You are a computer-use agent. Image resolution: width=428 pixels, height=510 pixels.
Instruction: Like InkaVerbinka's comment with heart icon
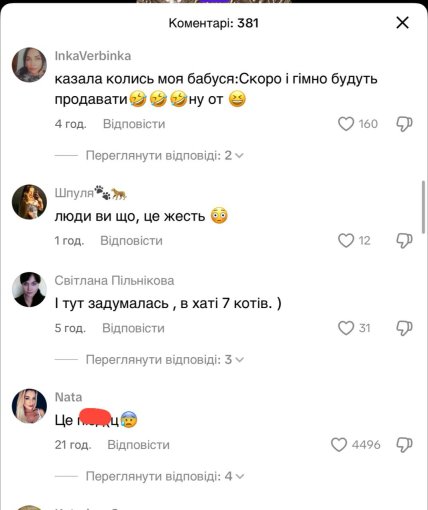click(346, 124)
